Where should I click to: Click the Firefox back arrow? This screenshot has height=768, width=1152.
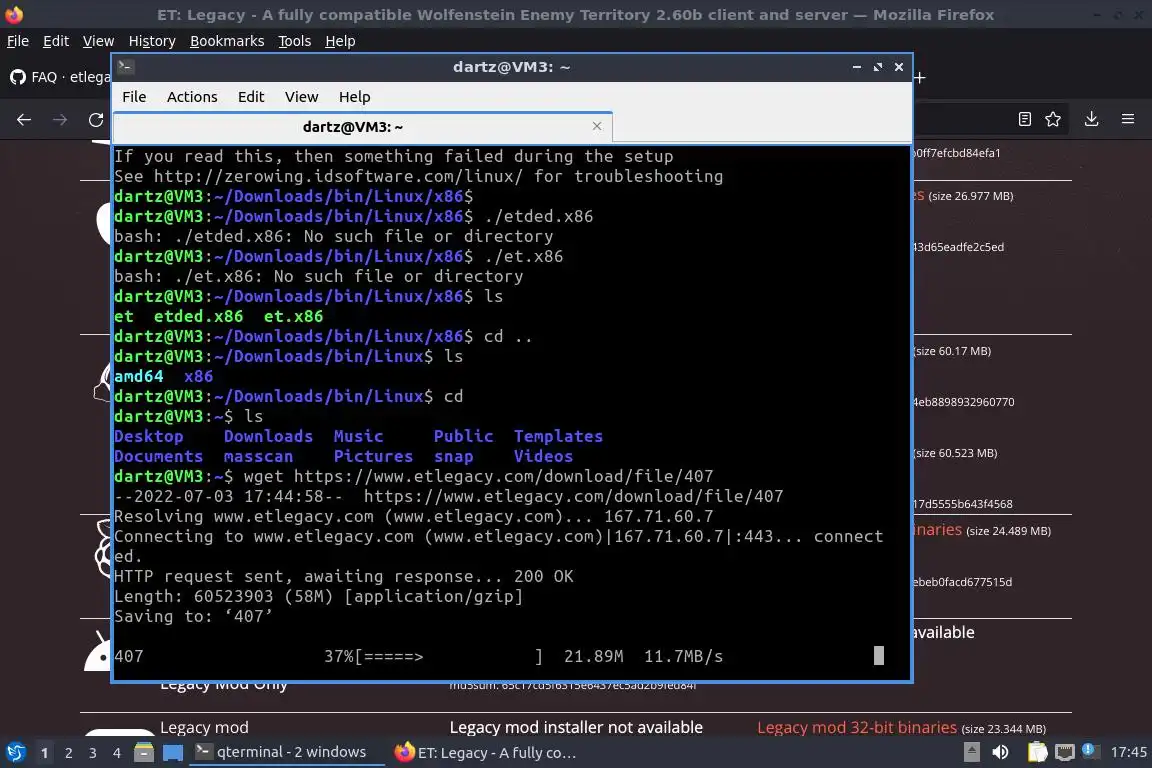[24, 119]
